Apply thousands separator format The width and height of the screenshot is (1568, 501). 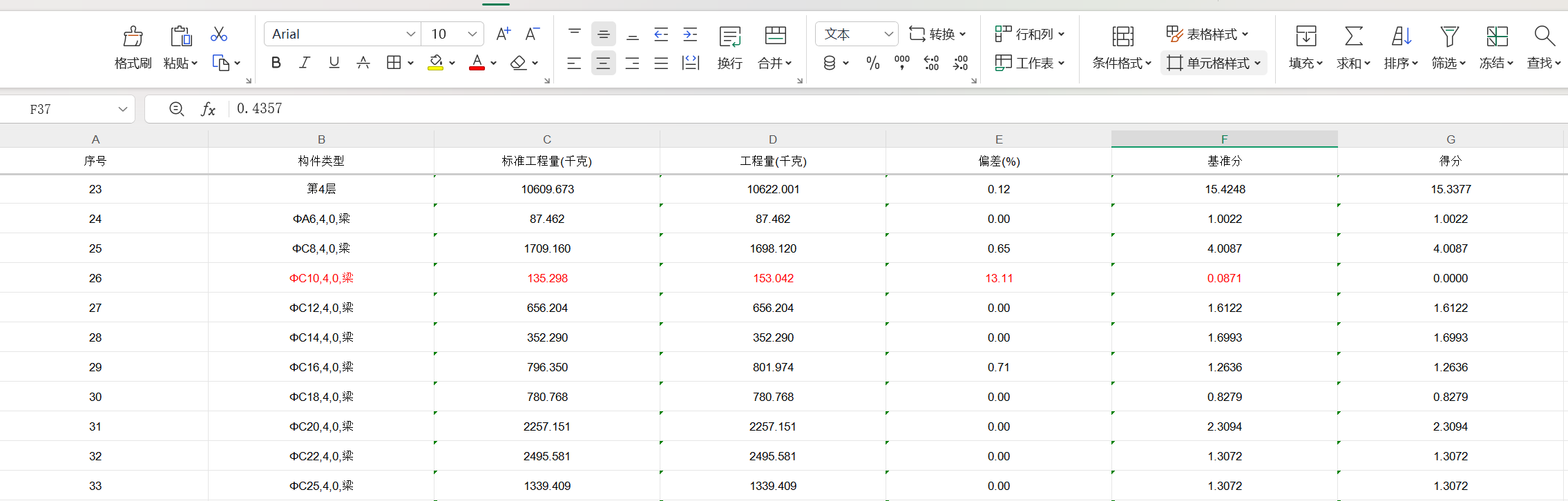click(902, 63)
